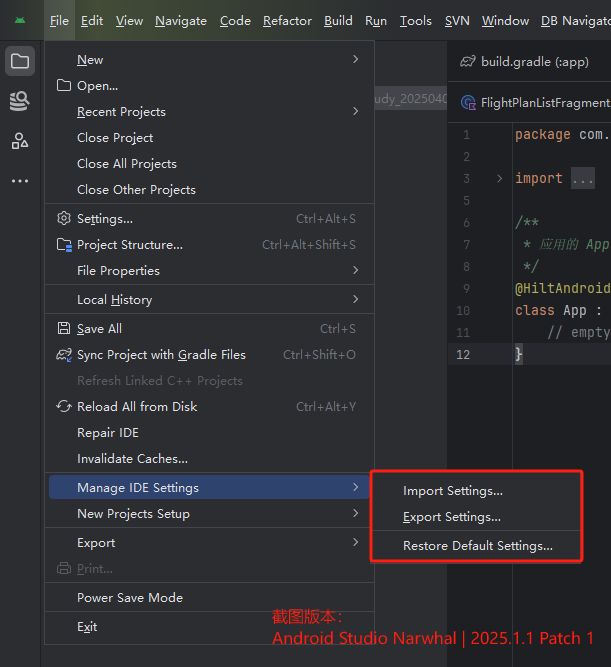
Task: Open the Build menu
Action: (338, 20)
